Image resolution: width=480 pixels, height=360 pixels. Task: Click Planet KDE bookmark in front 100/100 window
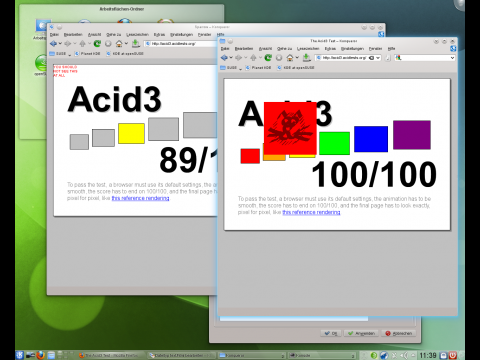tap(258, 68)
